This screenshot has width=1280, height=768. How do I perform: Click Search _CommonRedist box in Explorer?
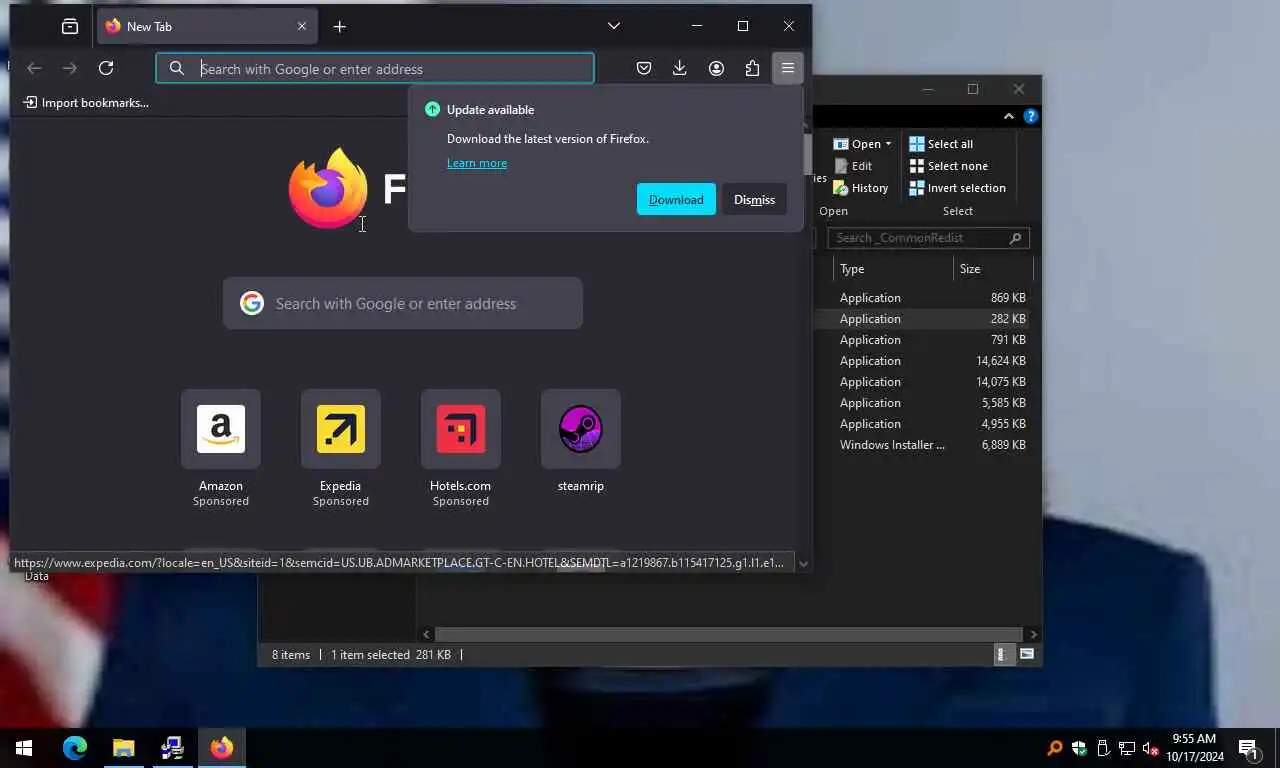click(x=928, y=238)
